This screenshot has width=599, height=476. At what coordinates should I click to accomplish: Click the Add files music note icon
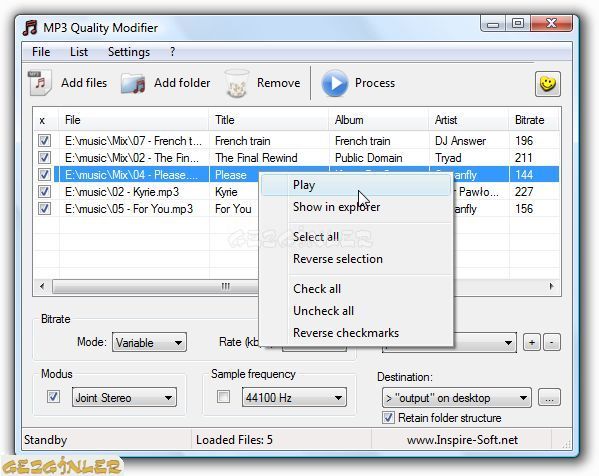[40, 83]
